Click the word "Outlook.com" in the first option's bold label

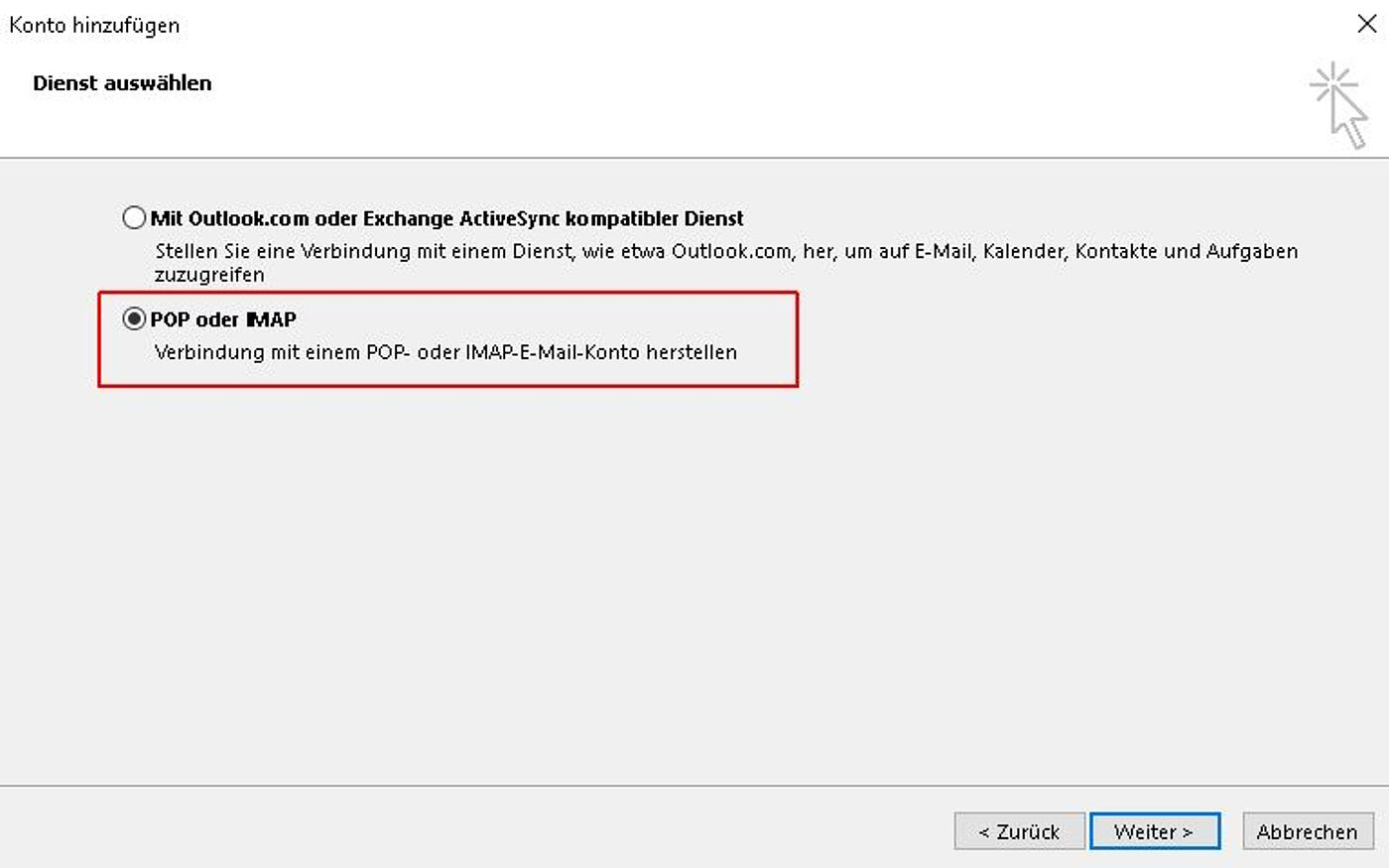coord(248,218)
